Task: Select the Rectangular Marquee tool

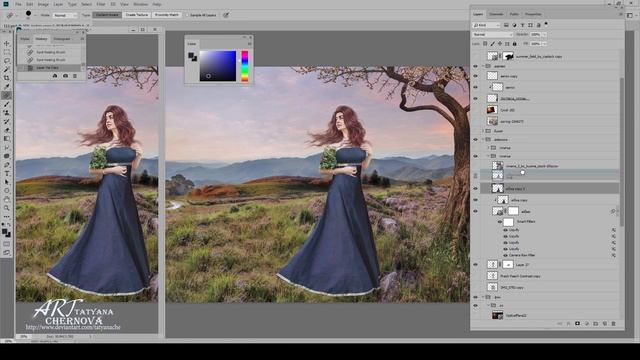Action: [x=7, y=52]
